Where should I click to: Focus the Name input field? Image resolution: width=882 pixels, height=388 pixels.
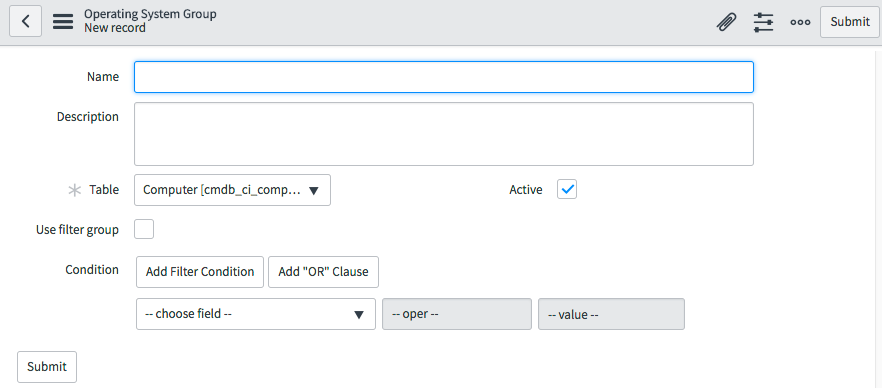(x=444, y=77)
